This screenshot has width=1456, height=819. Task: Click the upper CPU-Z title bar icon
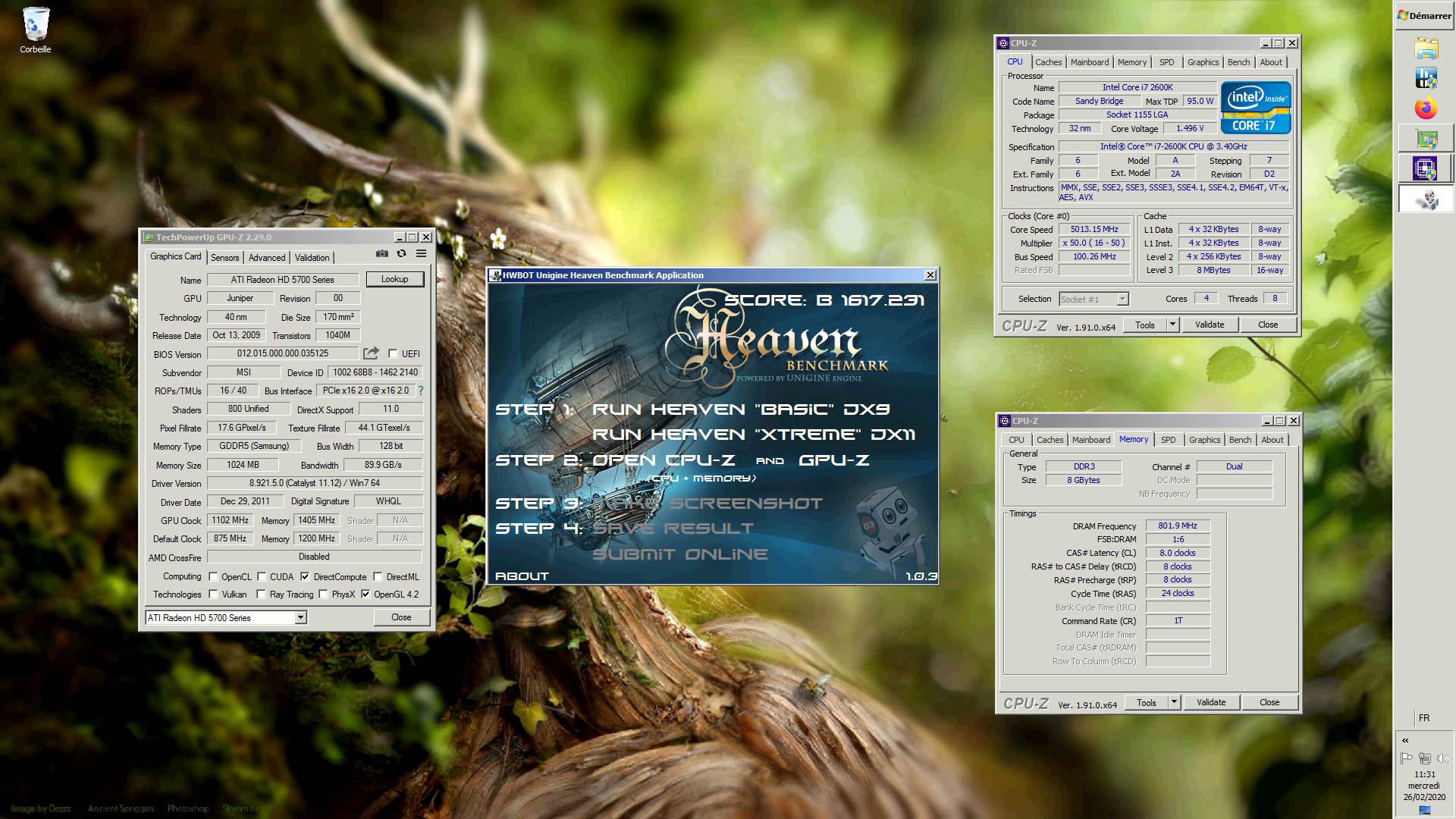[x=1003, y=43]
